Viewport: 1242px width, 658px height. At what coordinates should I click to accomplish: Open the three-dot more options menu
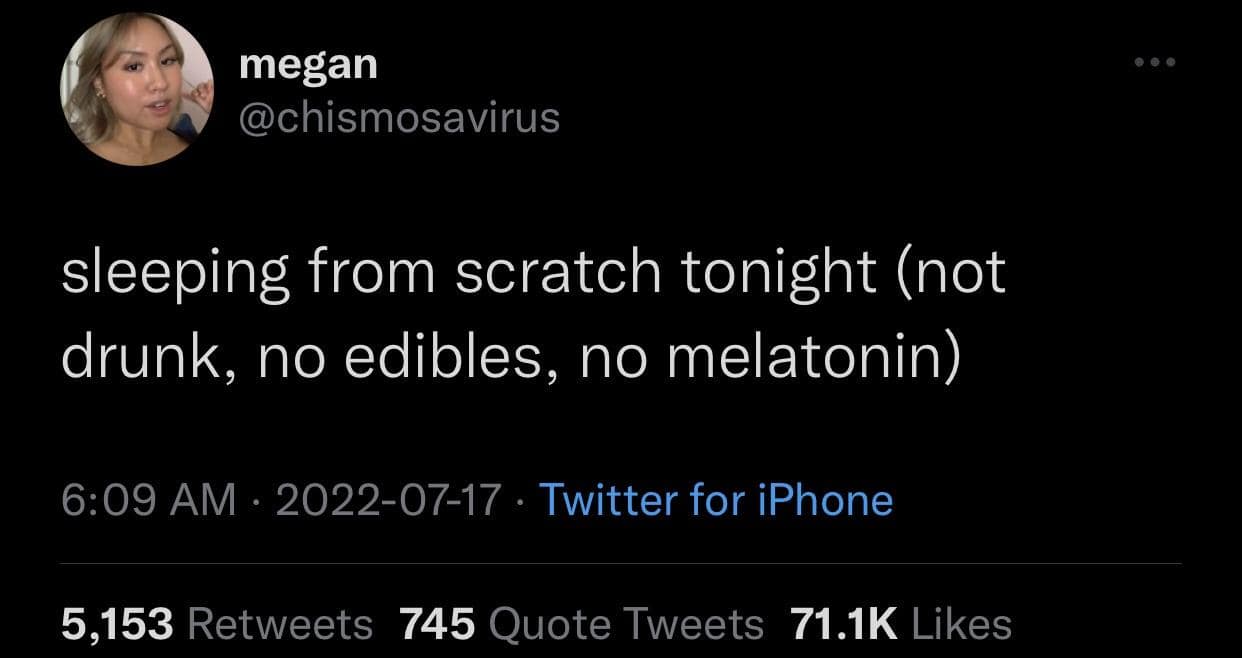pos(1156,63)
